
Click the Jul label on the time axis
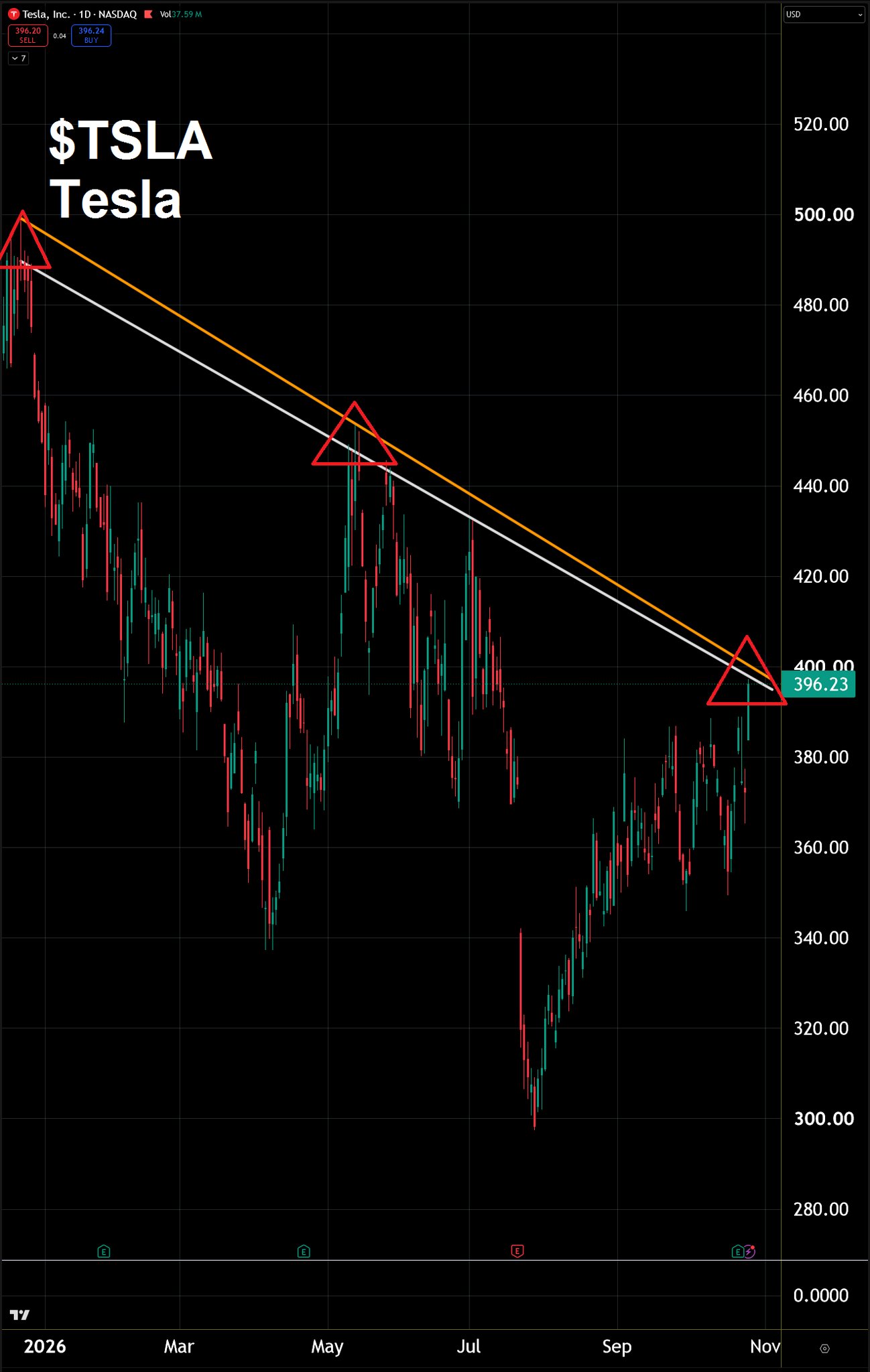click(469, 1347)
